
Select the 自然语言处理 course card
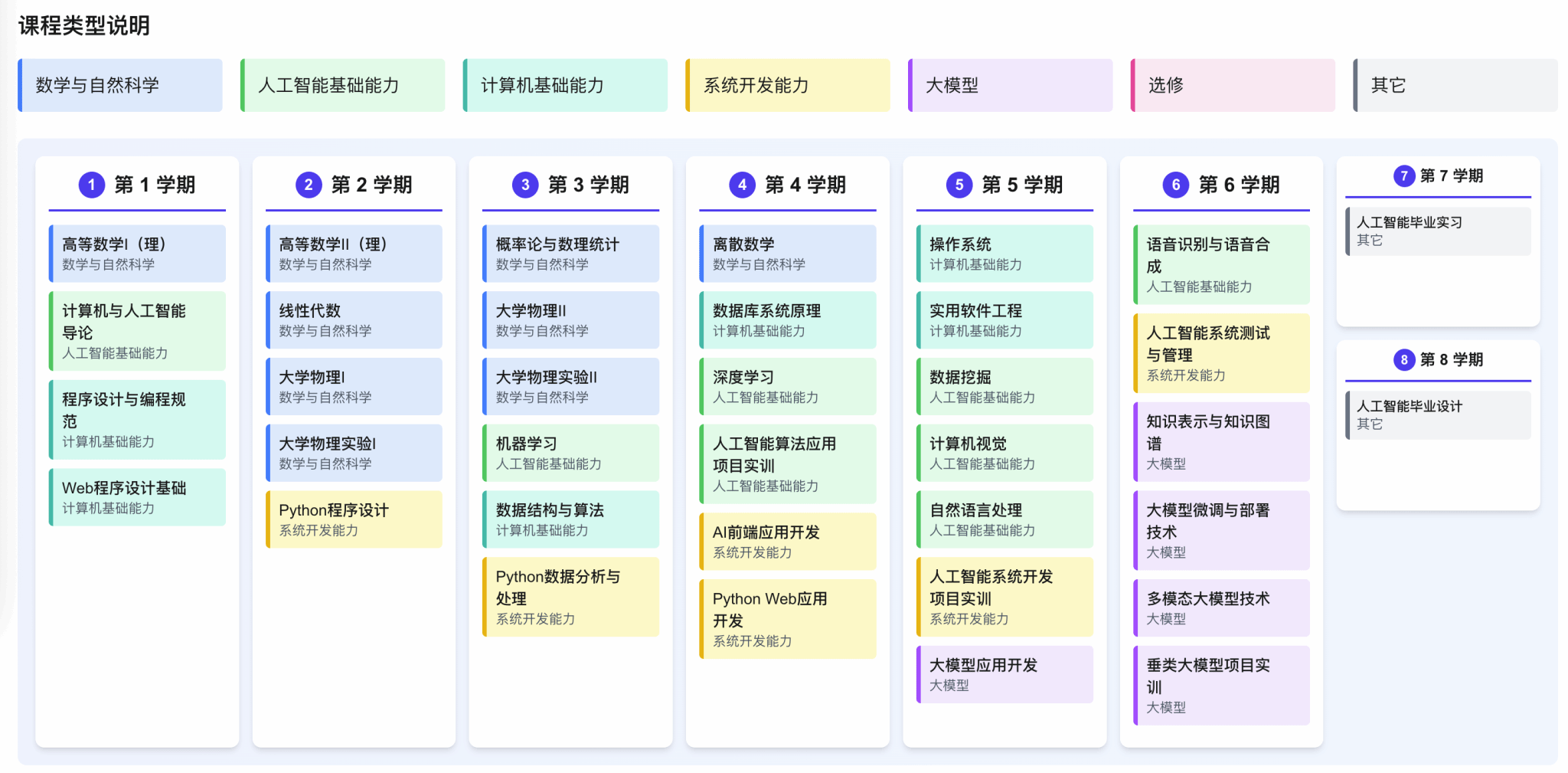1004,519
